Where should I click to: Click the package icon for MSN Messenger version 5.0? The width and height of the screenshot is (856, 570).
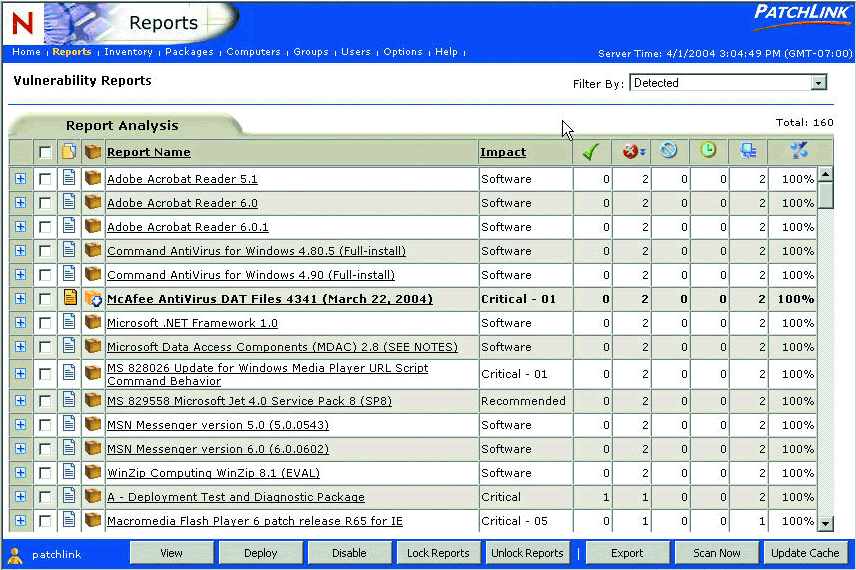coord(93,424)
